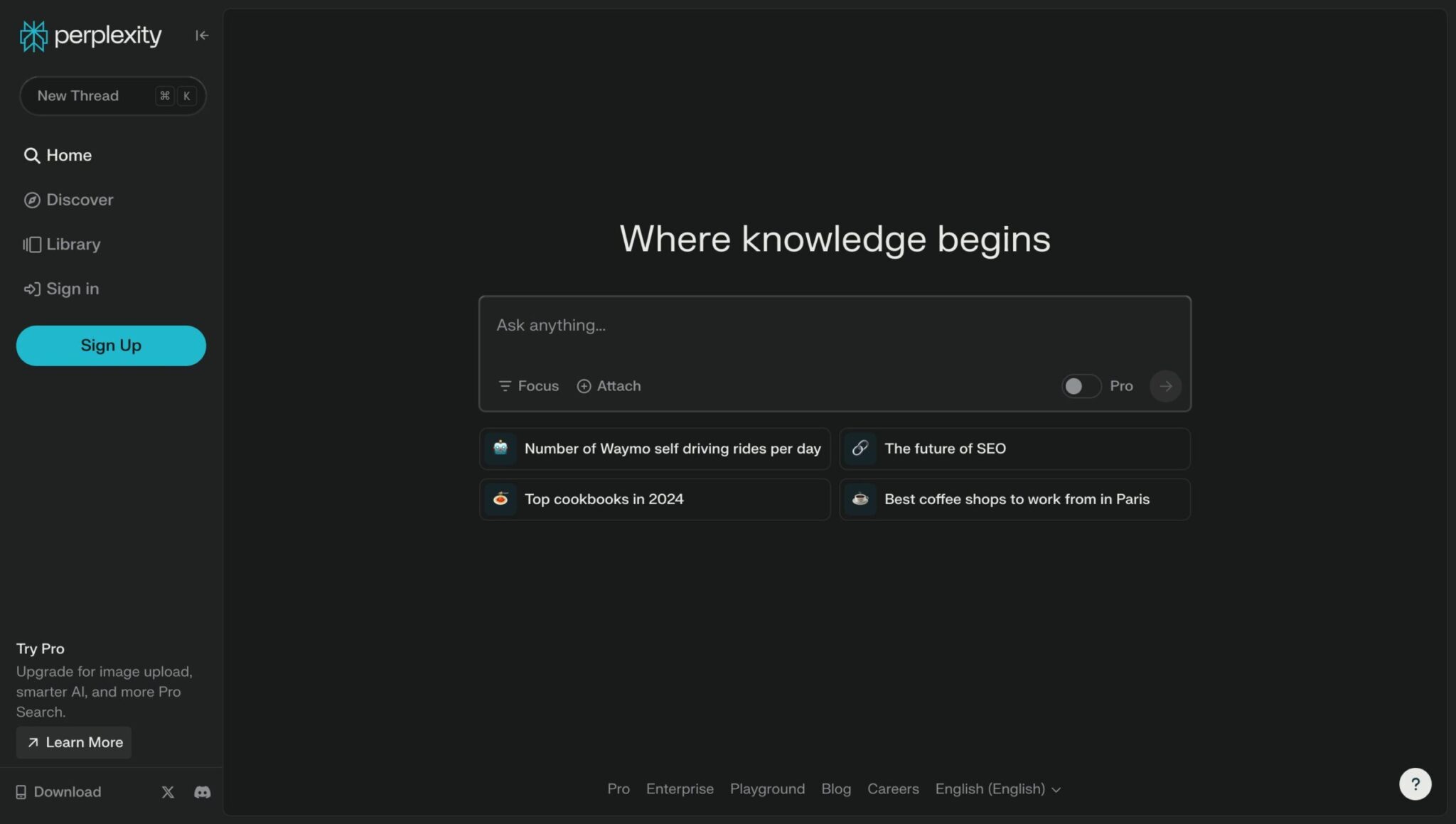Toggle the Pro search switch
The width and height of the screenshot is (1456, 824).
pos(1081,386)
